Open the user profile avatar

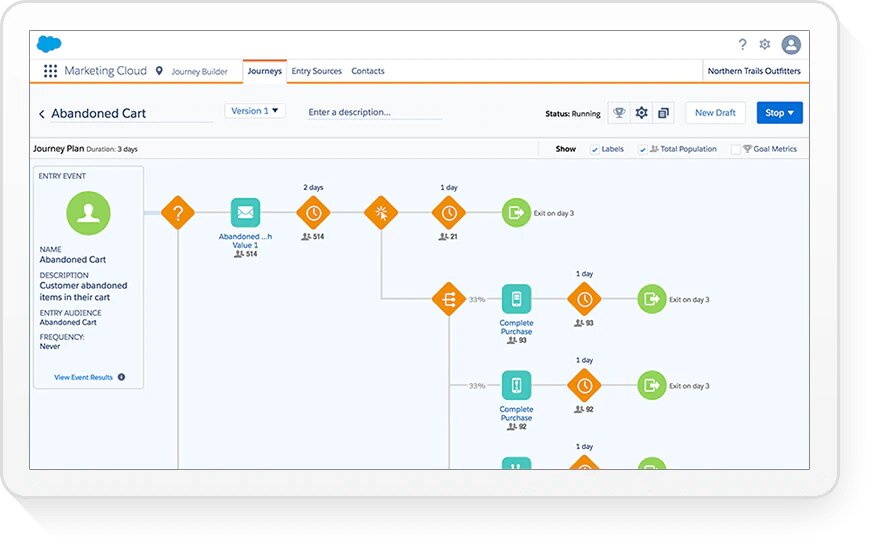pos(791,45)
